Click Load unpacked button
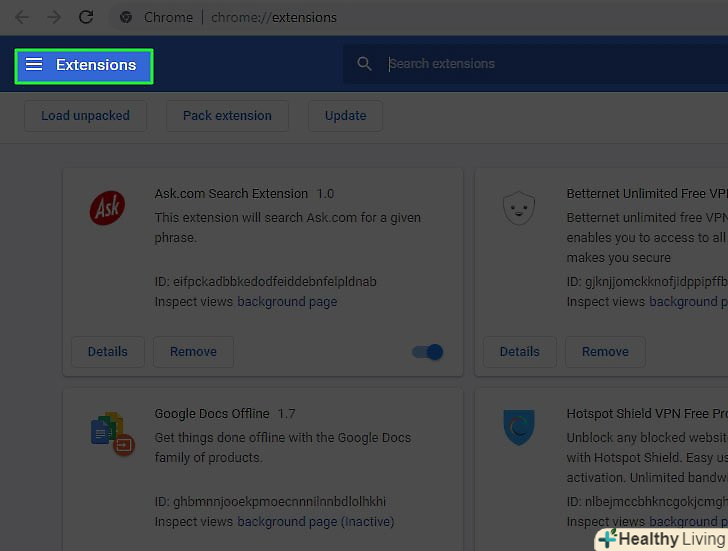This screenshot has width=728, height=551. (x=85, y=116)
